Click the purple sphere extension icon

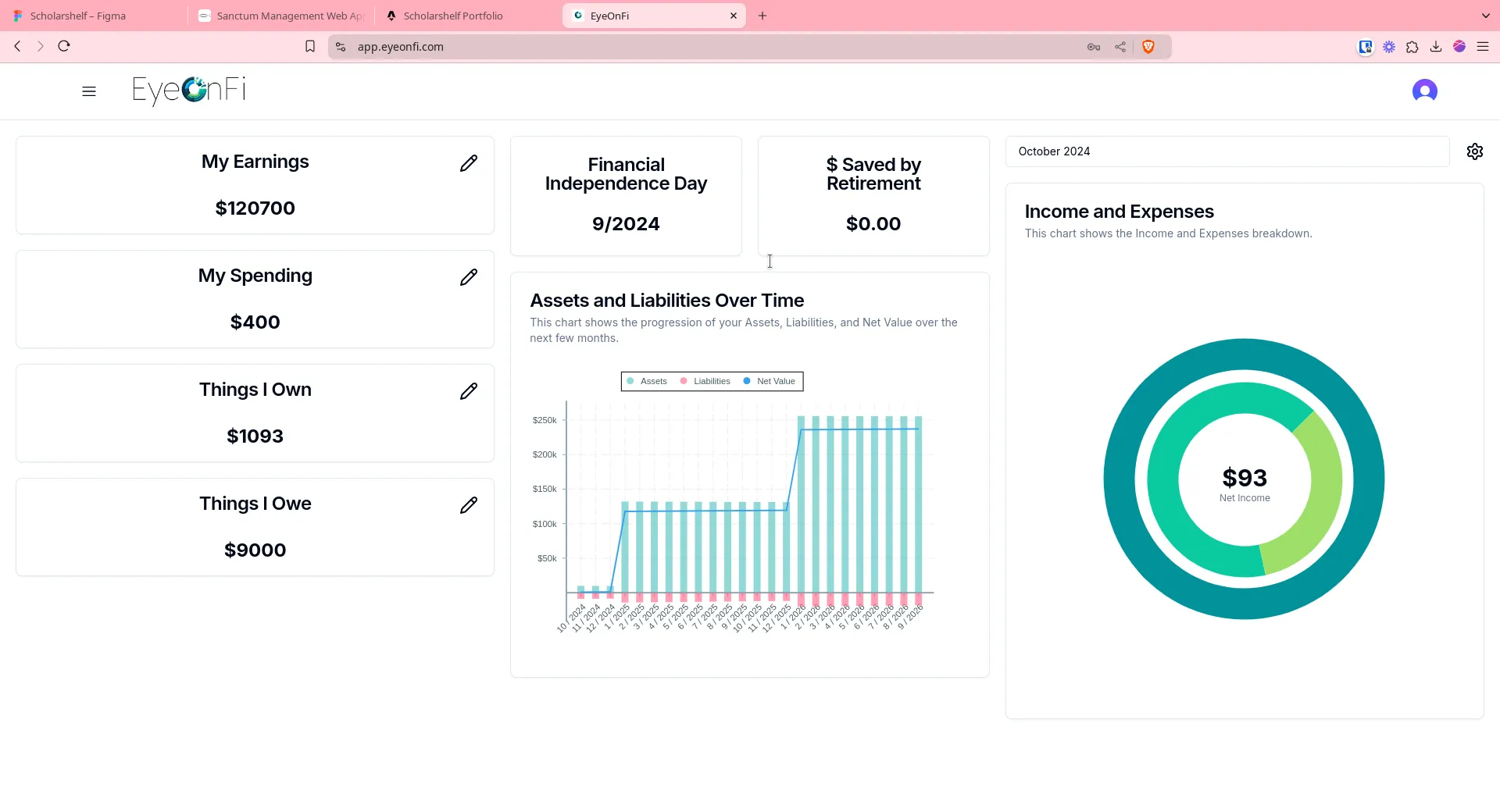1459,47
